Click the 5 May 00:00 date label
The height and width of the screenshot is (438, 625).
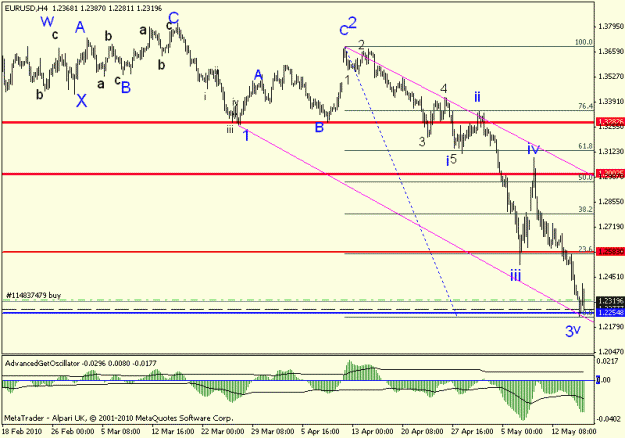(522, 432)
